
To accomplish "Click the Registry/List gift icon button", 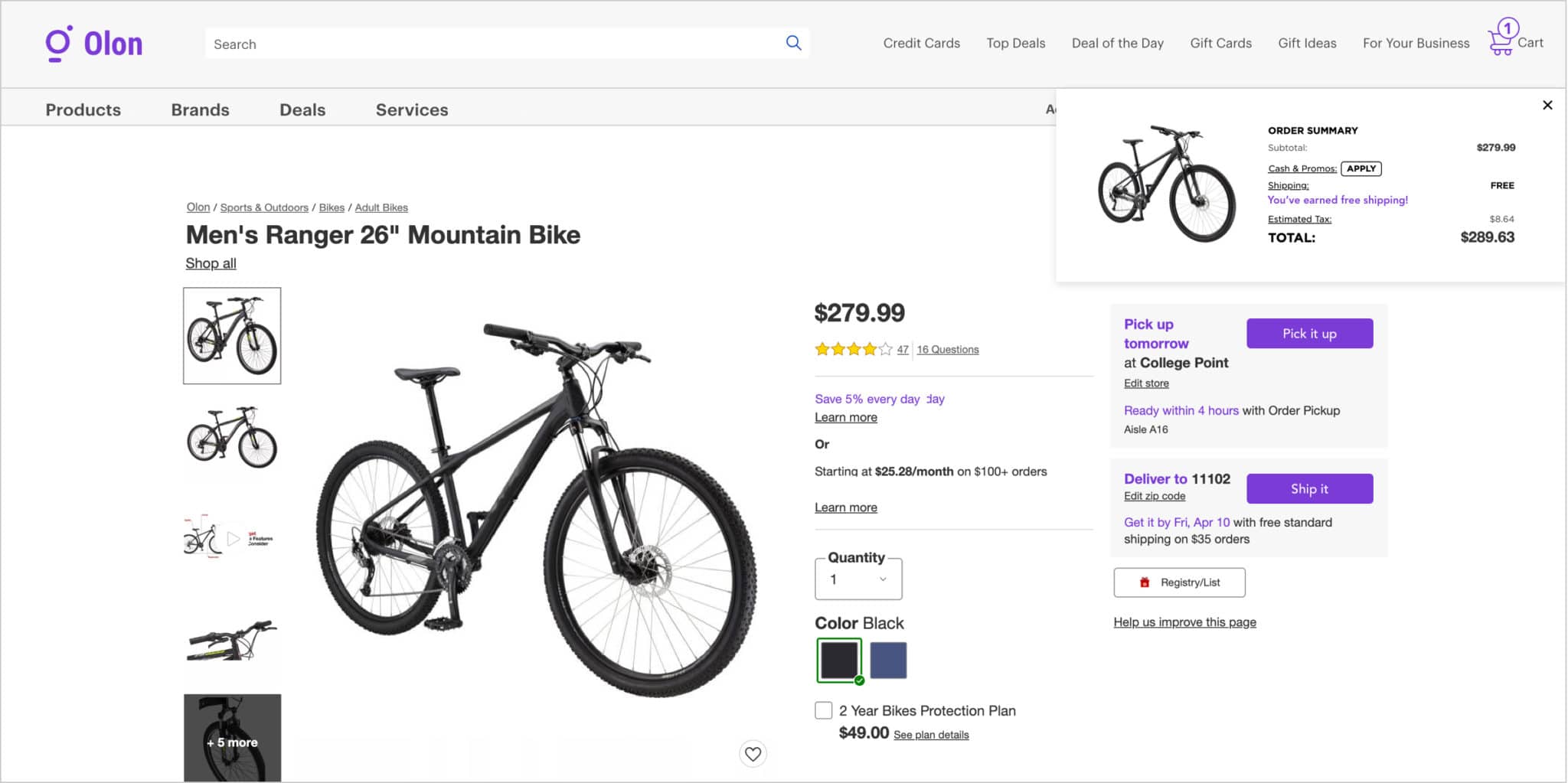I will tap(1179, 582).
